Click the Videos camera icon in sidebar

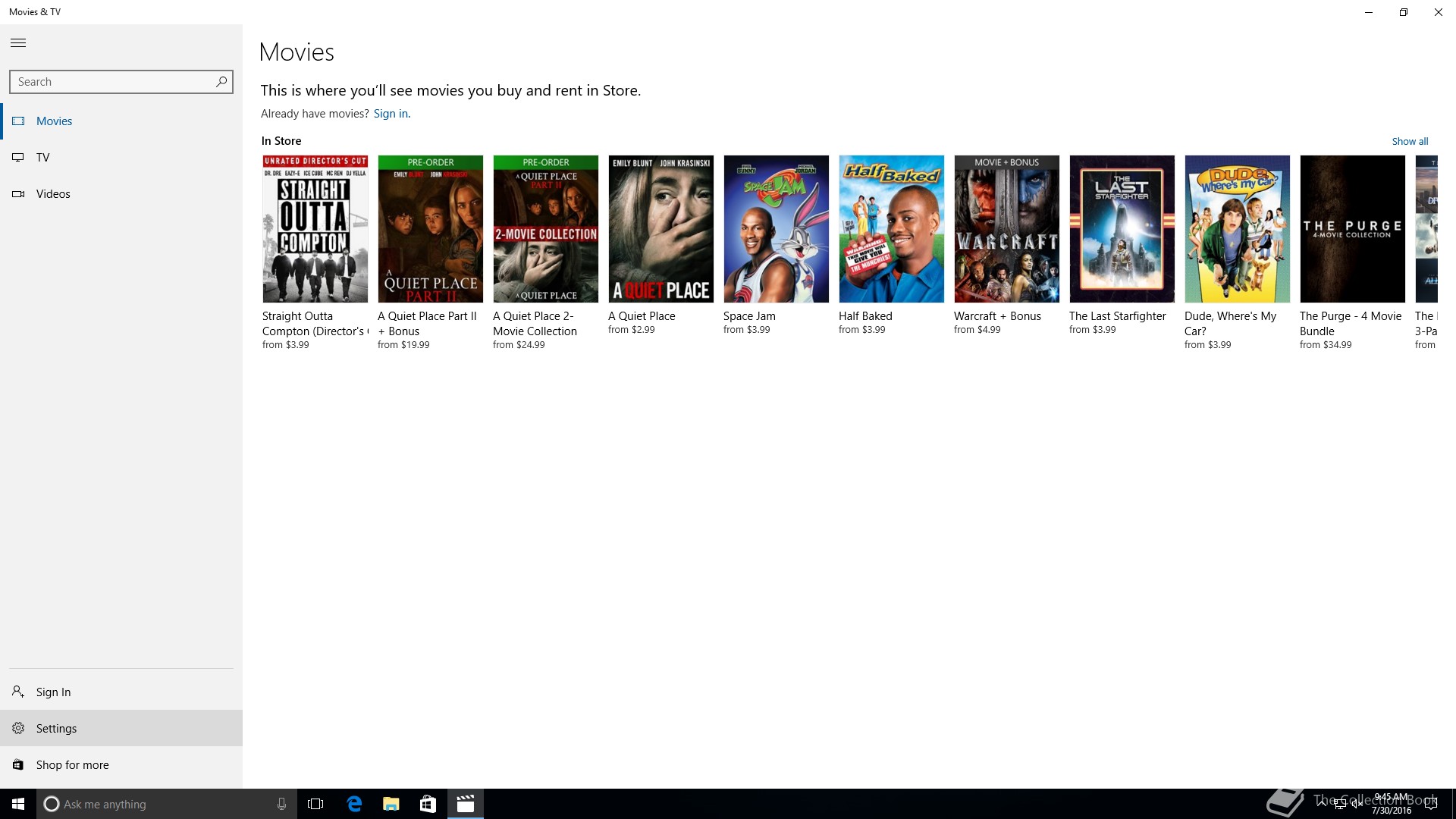click(x=18, y=194)
